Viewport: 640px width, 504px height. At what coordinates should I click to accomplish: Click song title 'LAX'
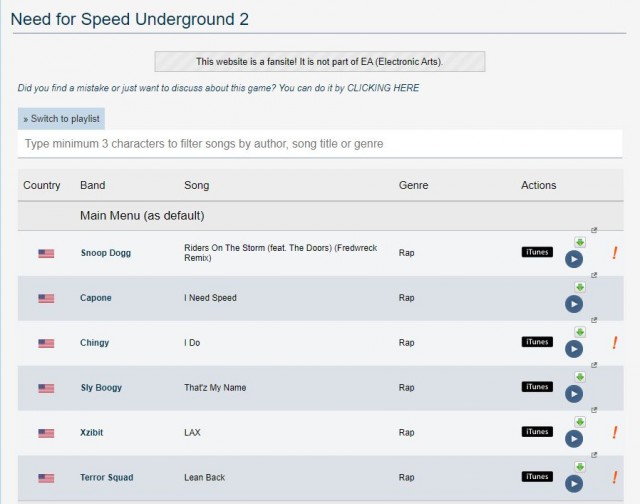click(x=192, y=433)
